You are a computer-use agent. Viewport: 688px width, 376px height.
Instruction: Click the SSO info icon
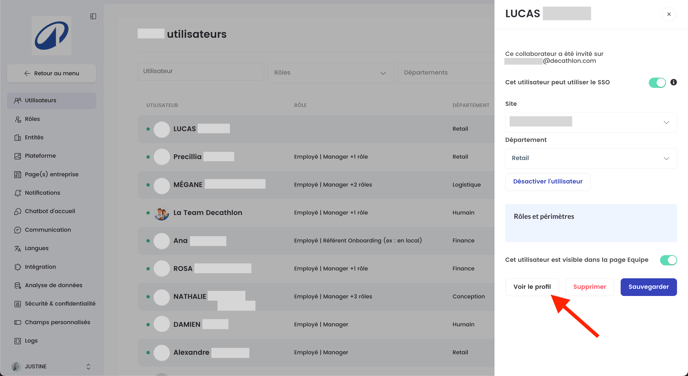click(674, 82)
